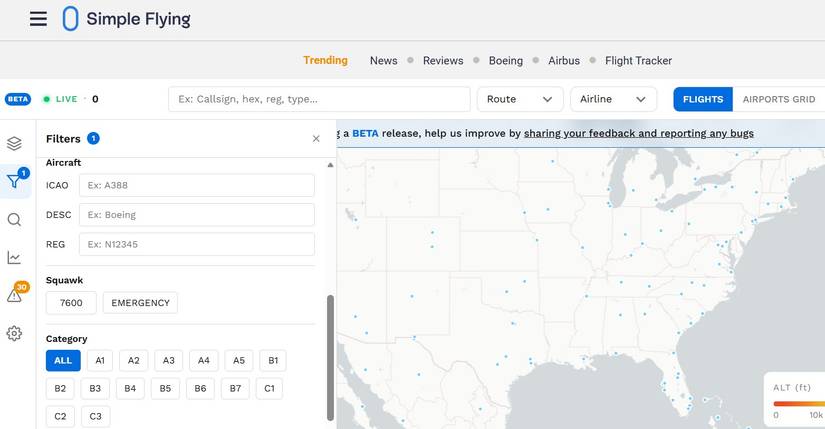Image resolution: width=825 pixels, height=429 pixels.
Task: Toggle the A2 category filter
Action: click(134, 361)
